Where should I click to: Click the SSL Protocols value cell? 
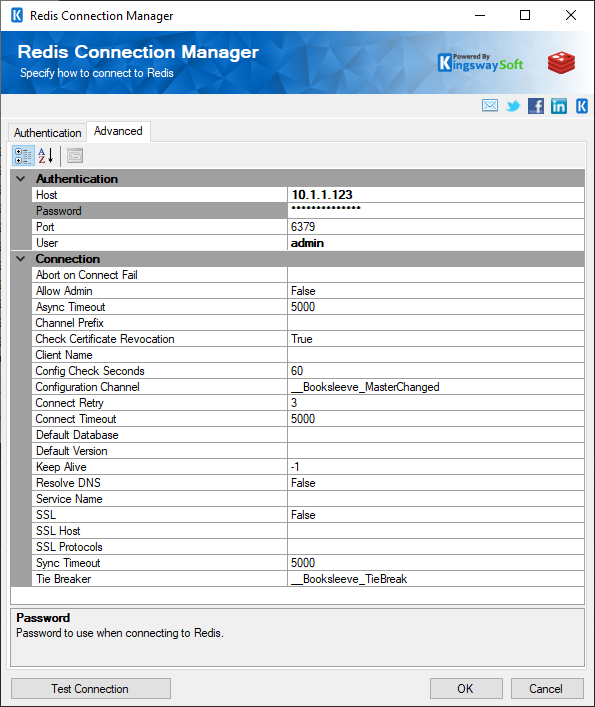(436, 547)
